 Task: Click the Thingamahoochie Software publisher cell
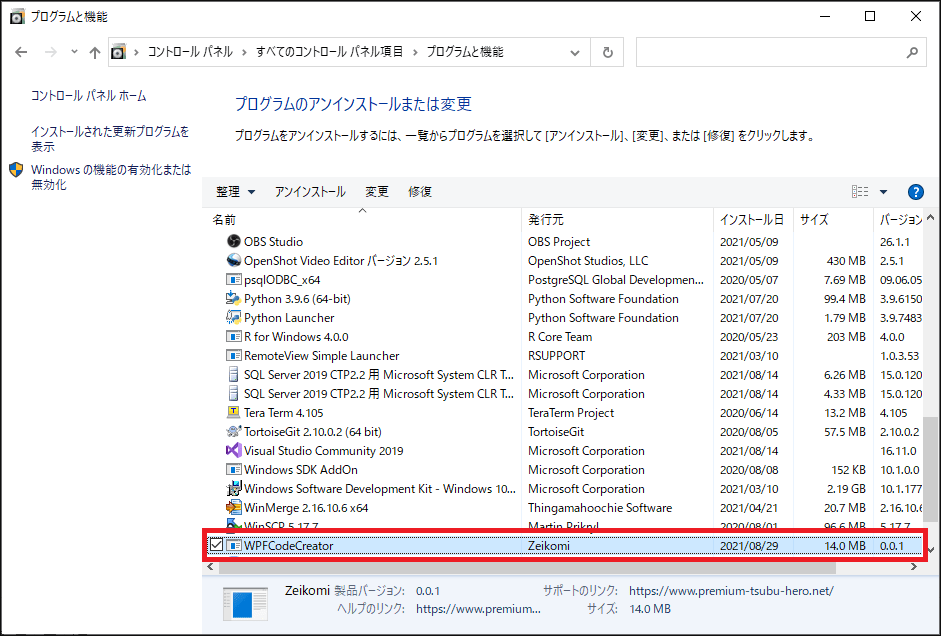click(x=600, y=508)
